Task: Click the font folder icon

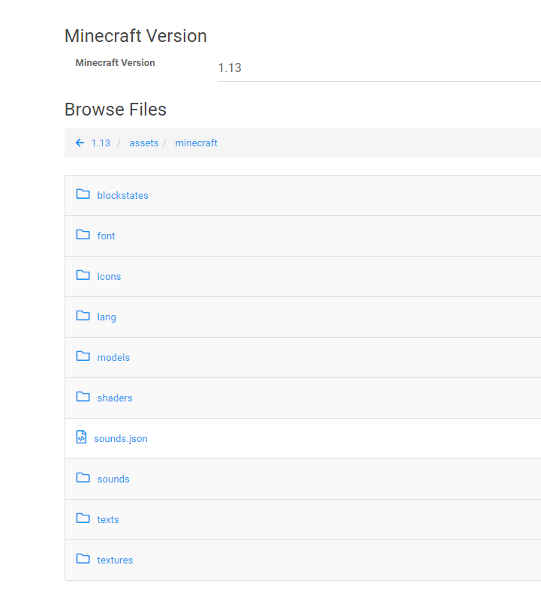Action: tap(83, 235)
